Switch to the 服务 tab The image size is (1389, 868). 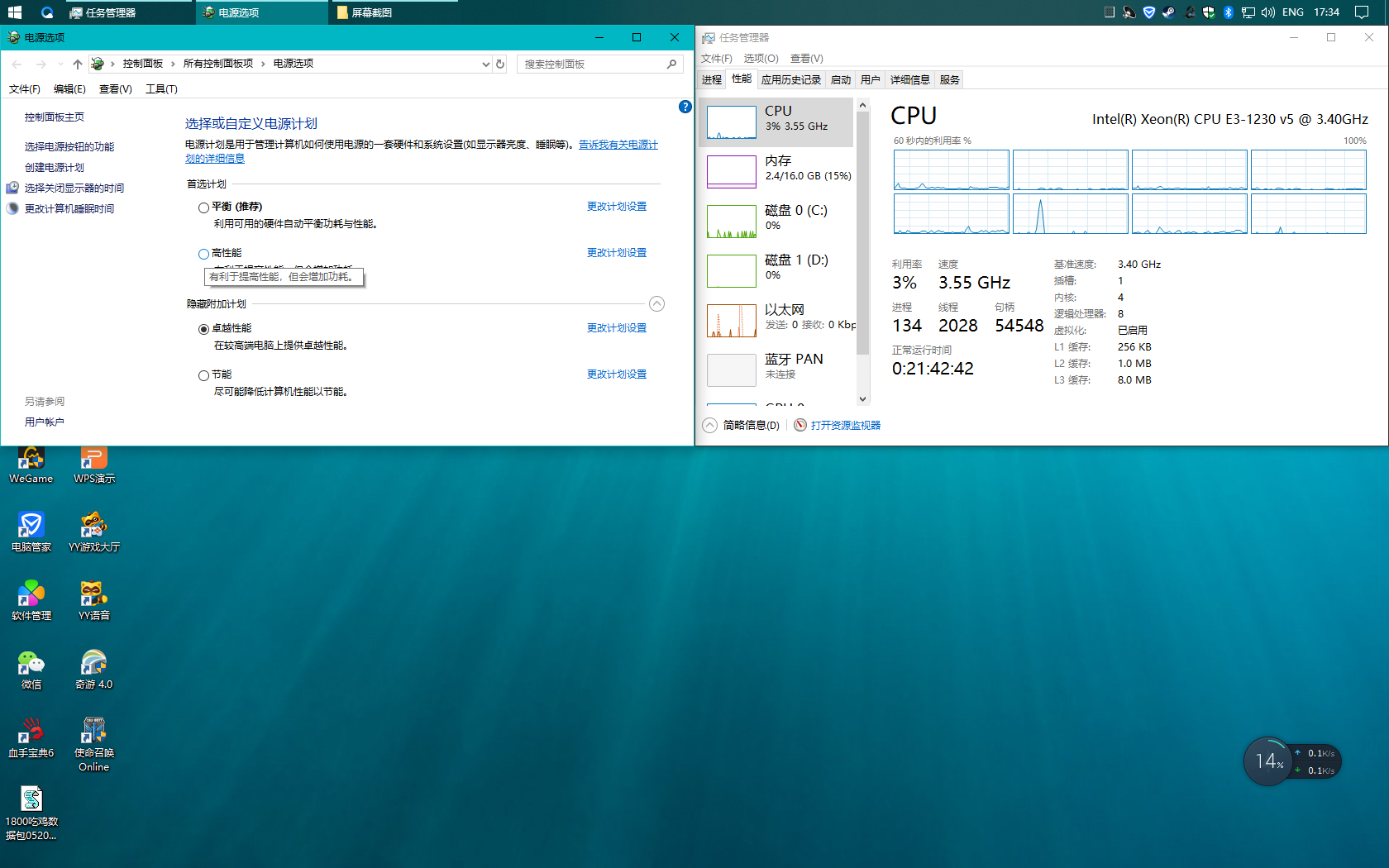pyautogui.click(x=950, y=80)
